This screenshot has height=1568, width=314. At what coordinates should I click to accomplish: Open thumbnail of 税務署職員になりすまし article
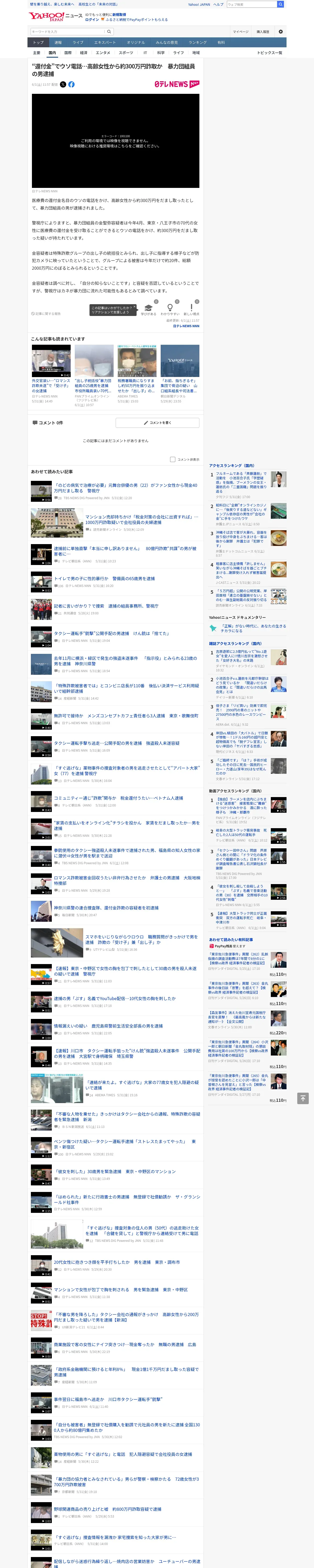coord(137,361)
